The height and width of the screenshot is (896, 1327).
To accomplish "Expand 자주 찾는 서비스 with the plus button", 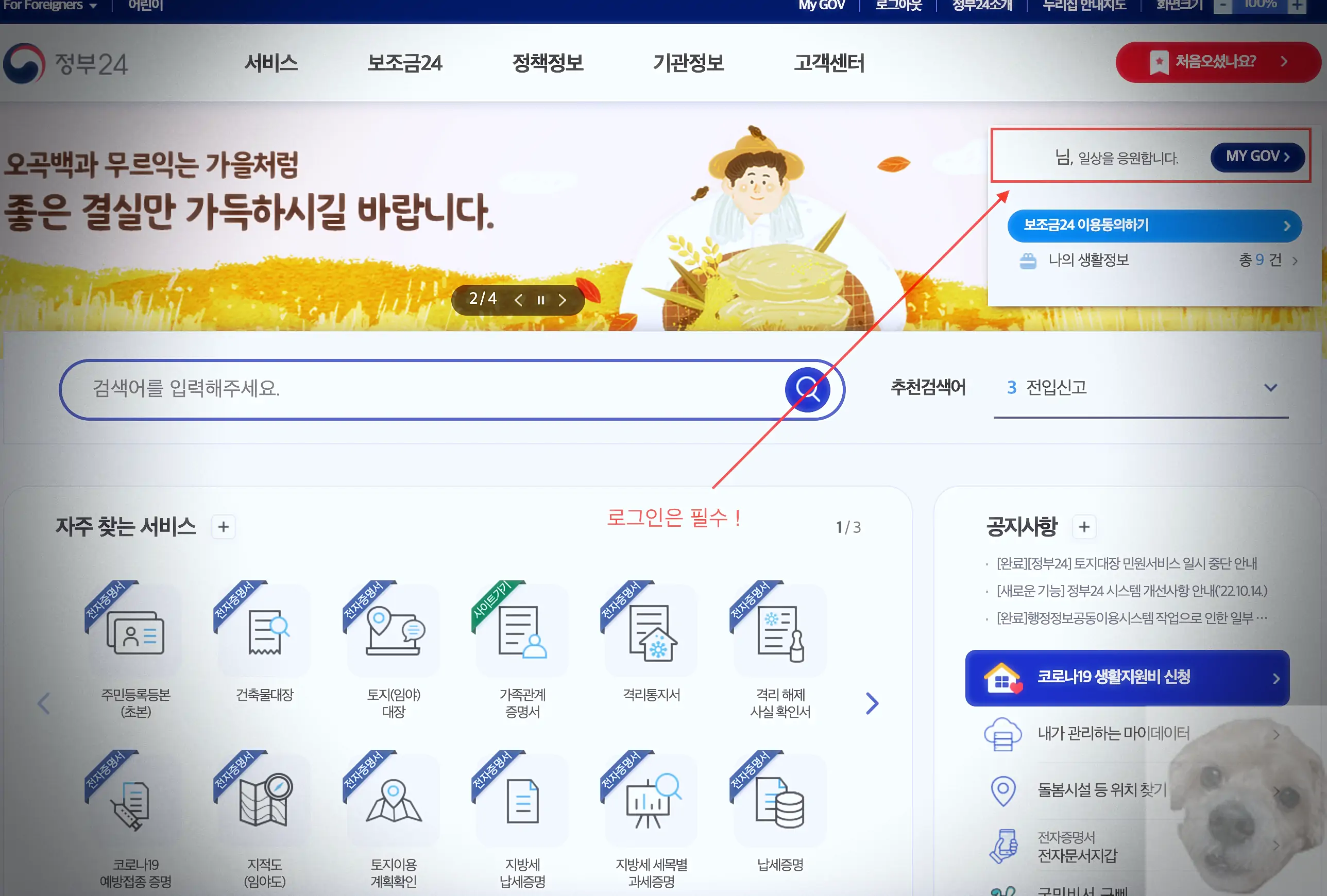I will pos(223,527).
